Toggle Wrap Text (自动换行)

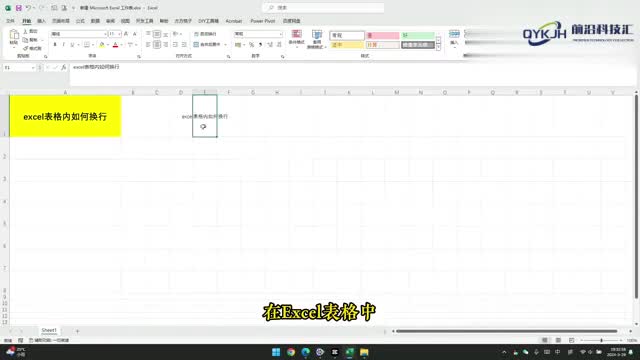(205, 34)
